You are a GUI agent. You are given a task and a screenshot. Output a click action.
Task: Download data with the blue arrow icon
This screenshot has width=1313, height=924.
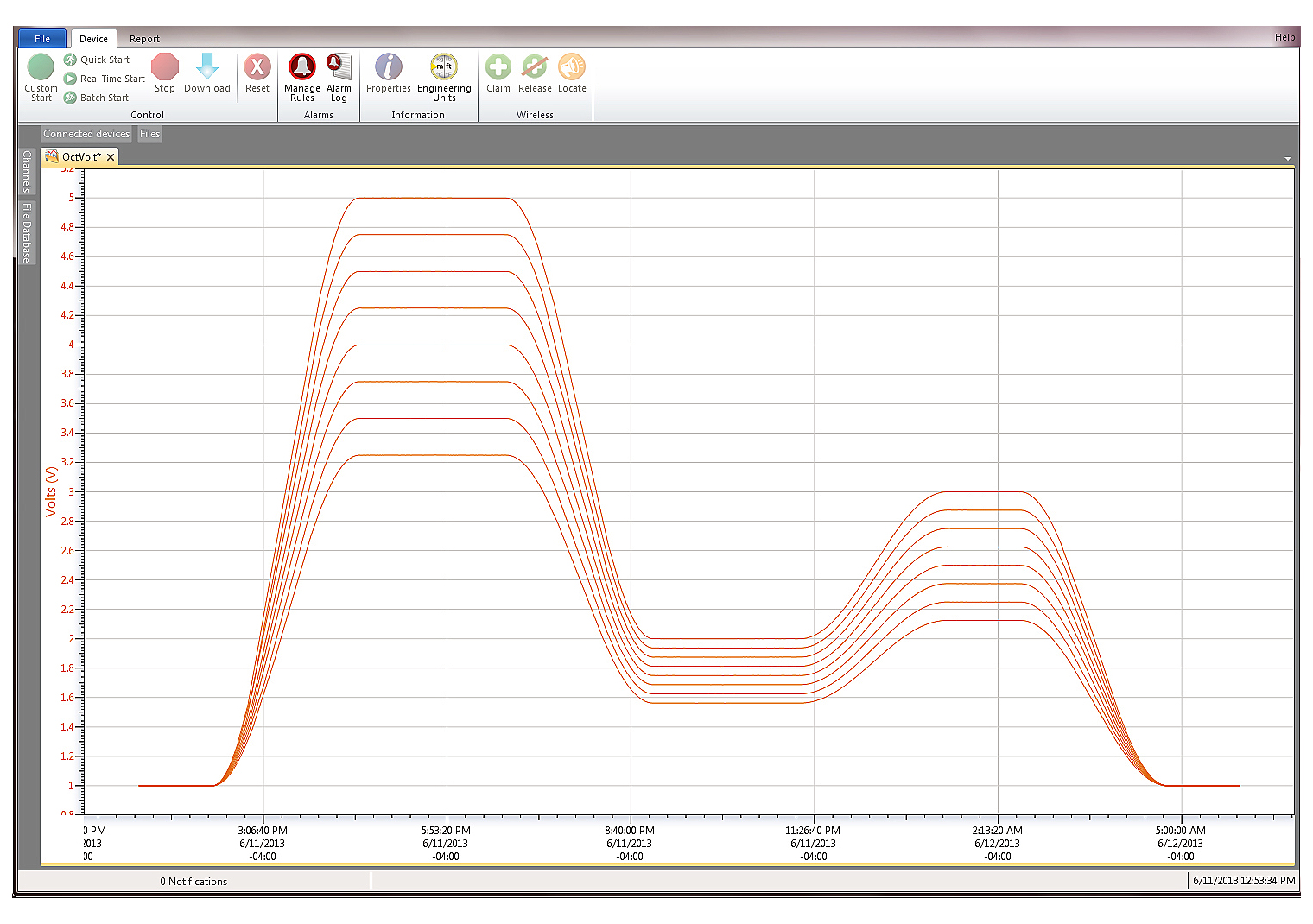207,67
